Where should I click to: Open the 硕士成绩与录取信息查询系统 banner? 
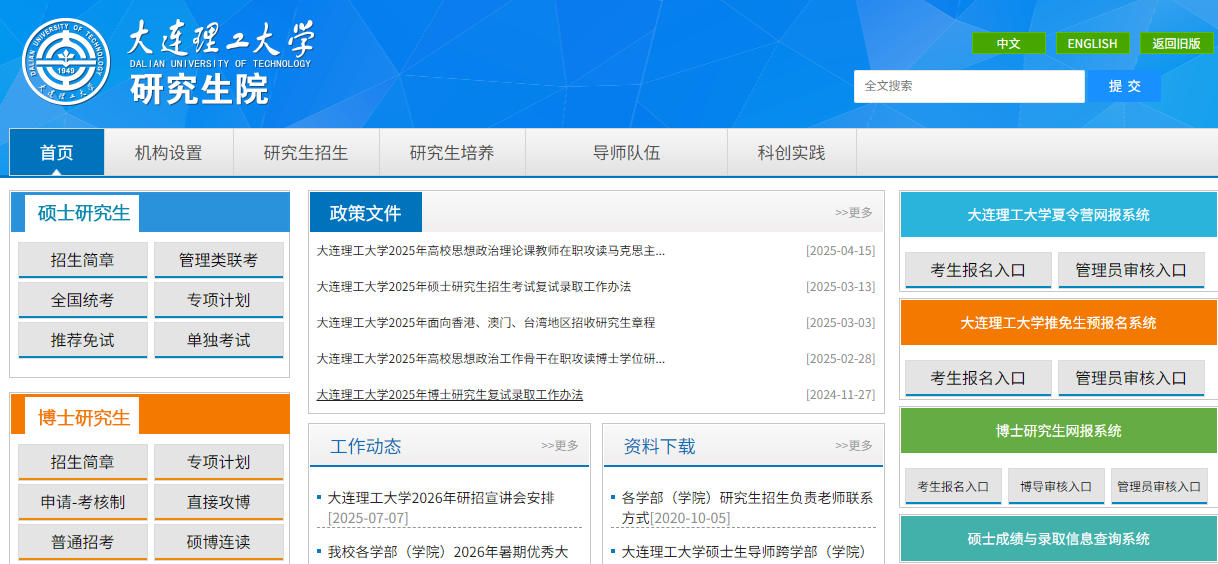[x=1058, y=539]
